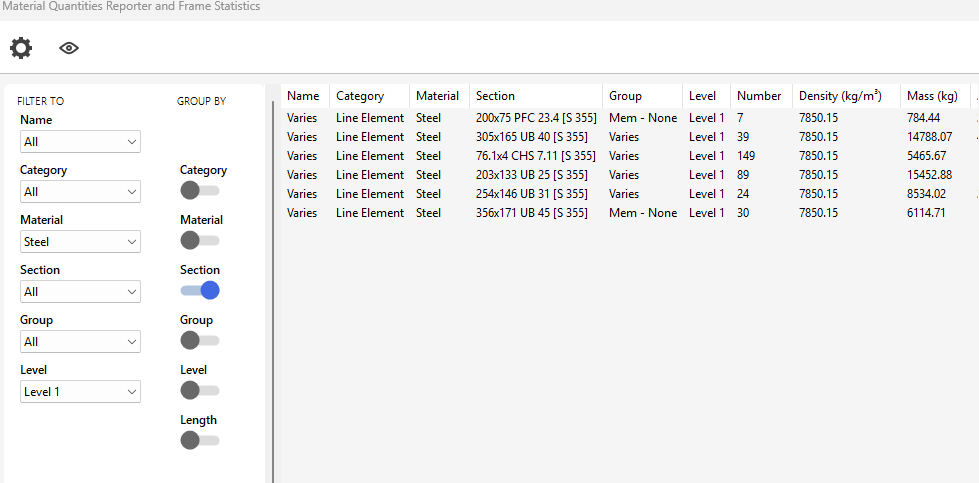
Task: Open the Section filter dropdown
Action: (x=81, y=291)
